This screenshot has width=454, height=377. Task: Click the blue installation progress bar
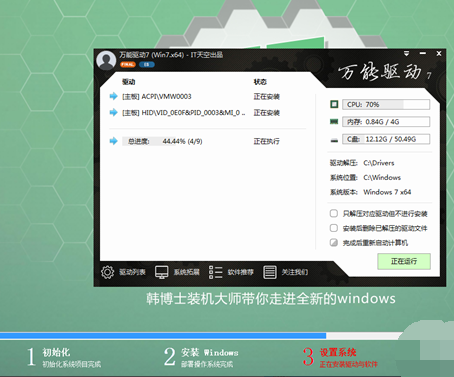[x=163, y=336]
